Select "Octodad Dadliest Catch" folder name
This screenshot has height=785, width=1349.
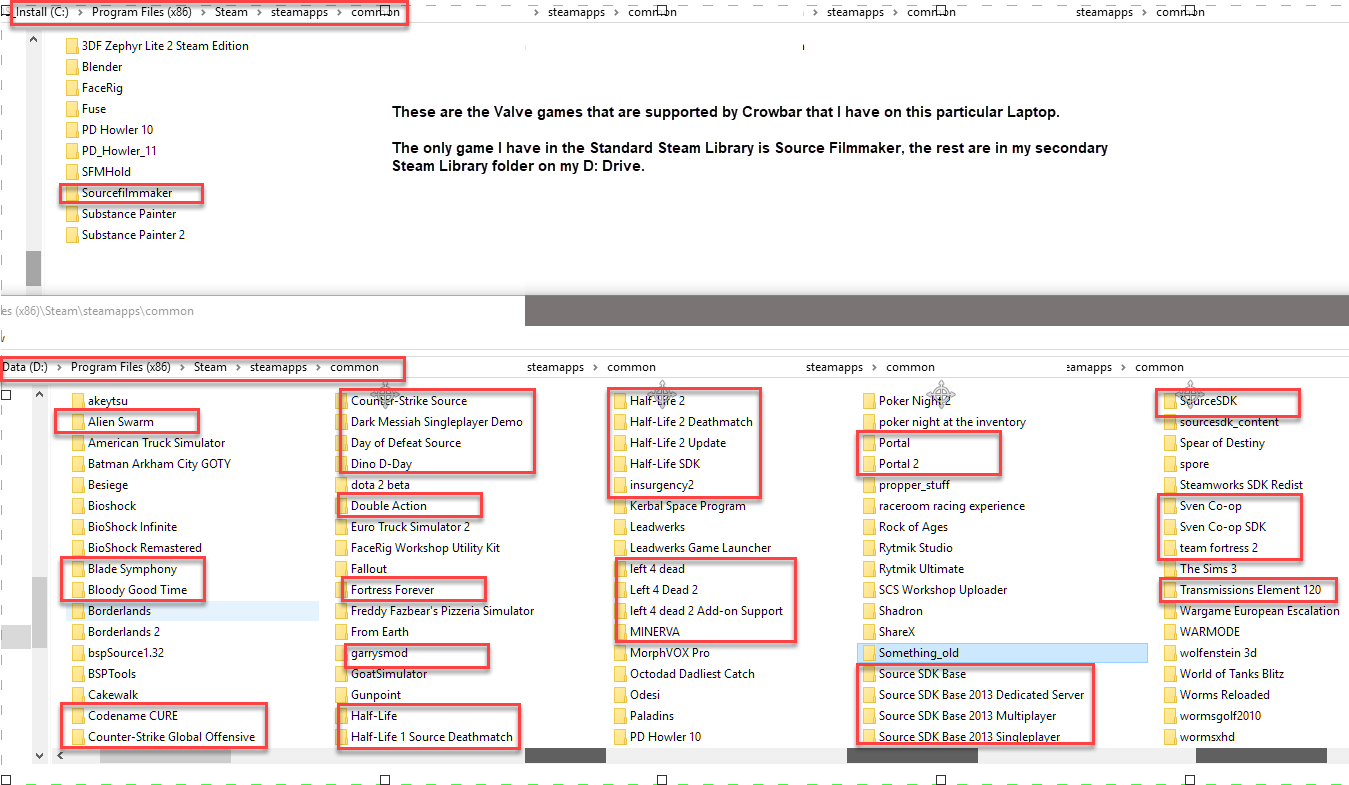pos(692,674)
